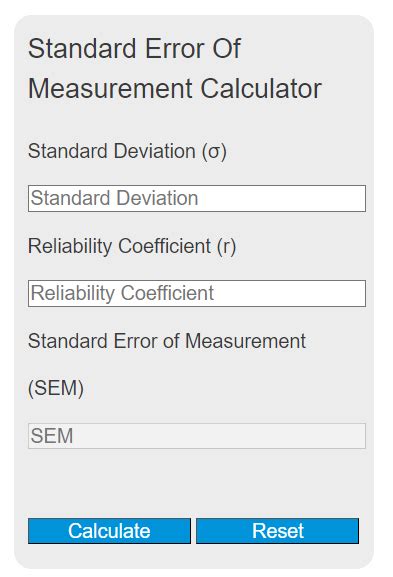The width and height of the screenshot is (393, 577).
Task: Click the placeholder text Reliability Coefficient
Action: pos(122,293)
